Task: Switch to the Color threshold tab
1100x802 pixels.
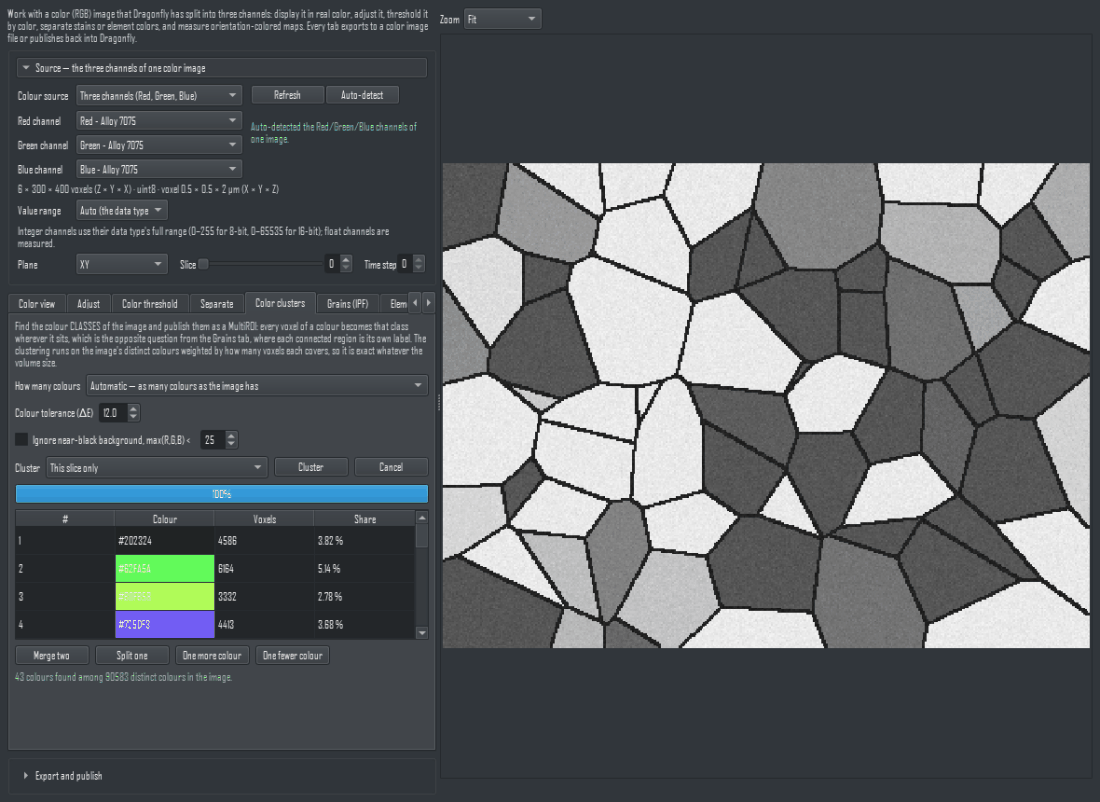Action: point(150,304)
